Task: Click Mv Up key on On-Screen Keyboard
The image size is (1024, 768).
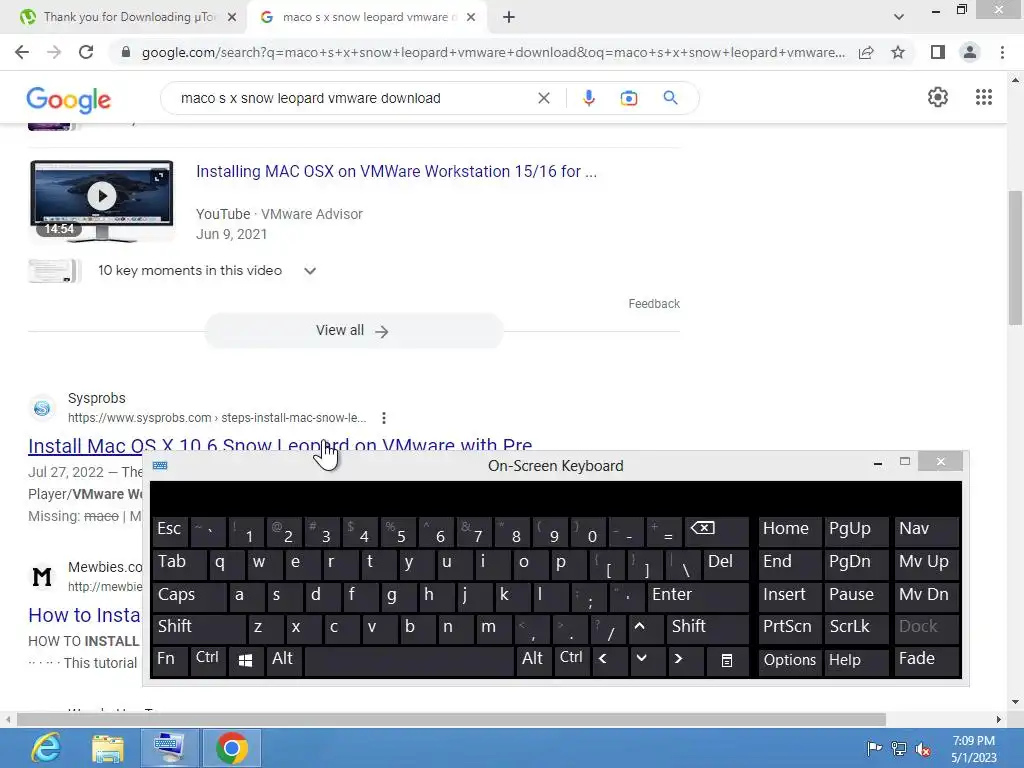Action: (925, 564)
